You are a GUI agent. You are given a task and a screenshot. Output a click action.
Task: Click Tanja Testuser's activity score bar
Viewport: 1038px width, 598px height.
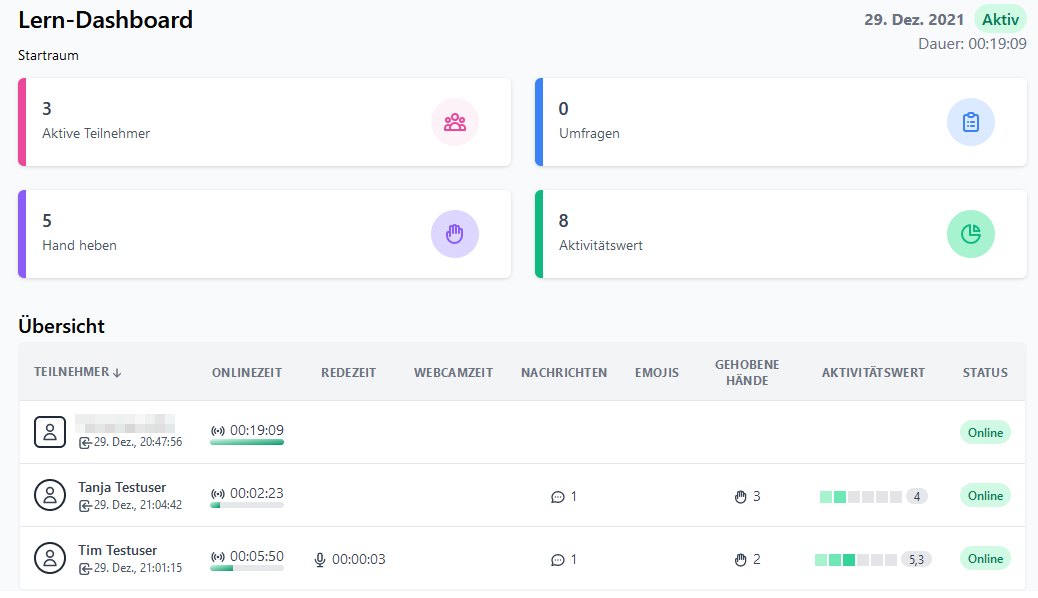[860, 496]
